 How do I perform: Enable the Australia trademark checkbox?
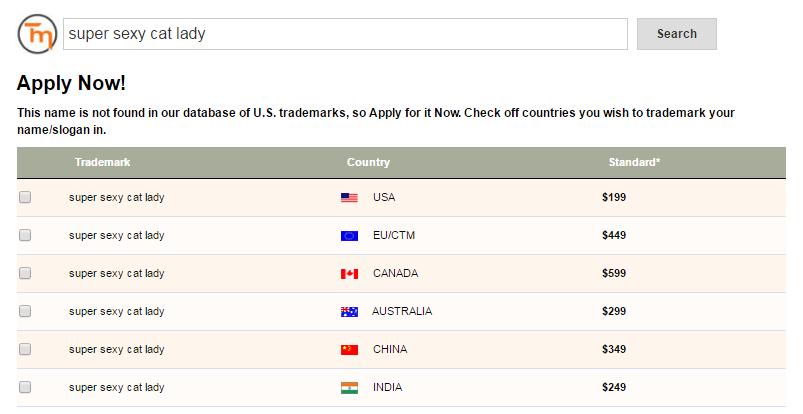[x=25, y=311]
